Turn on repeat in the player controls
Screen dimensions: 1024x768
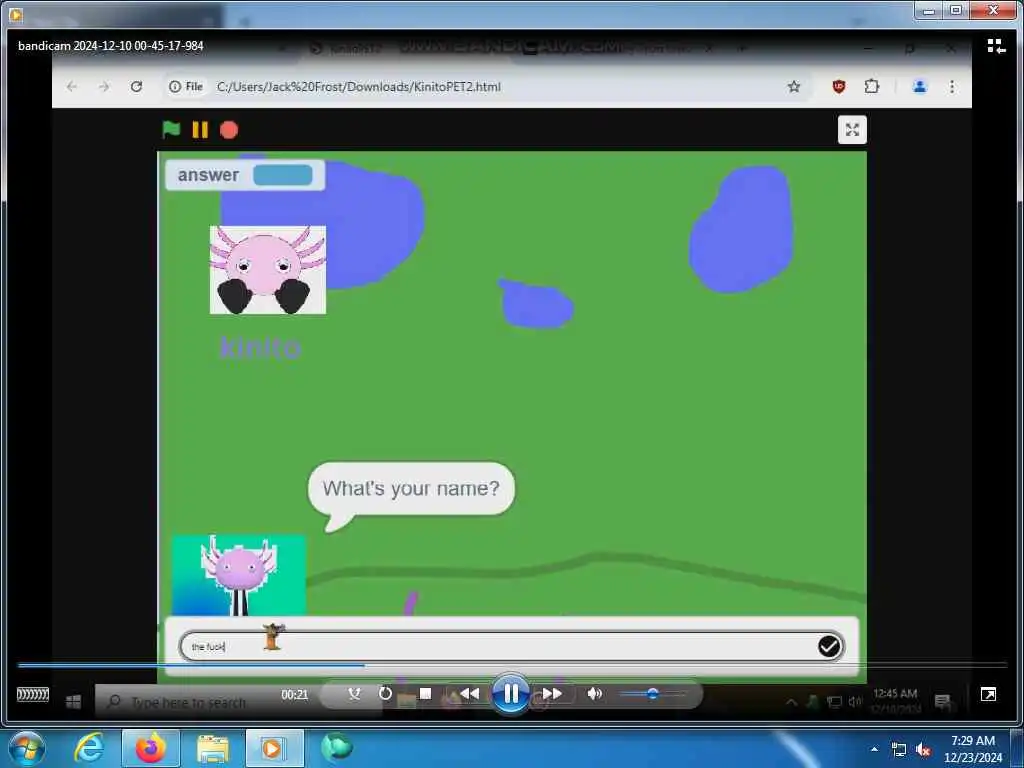(x=385, y=694)
